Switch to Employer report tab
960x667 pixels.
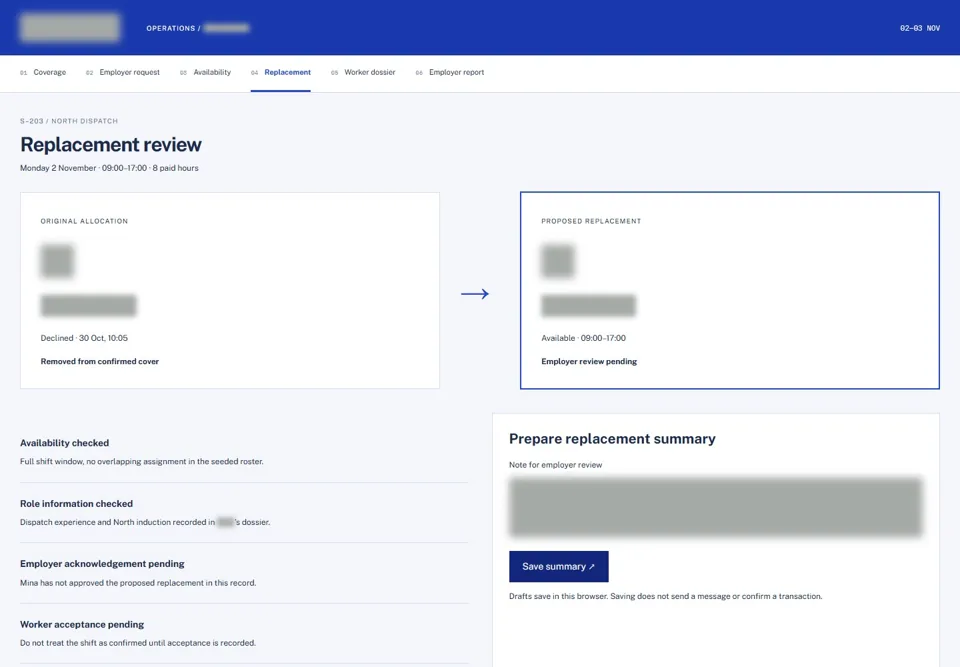point(450,72)
